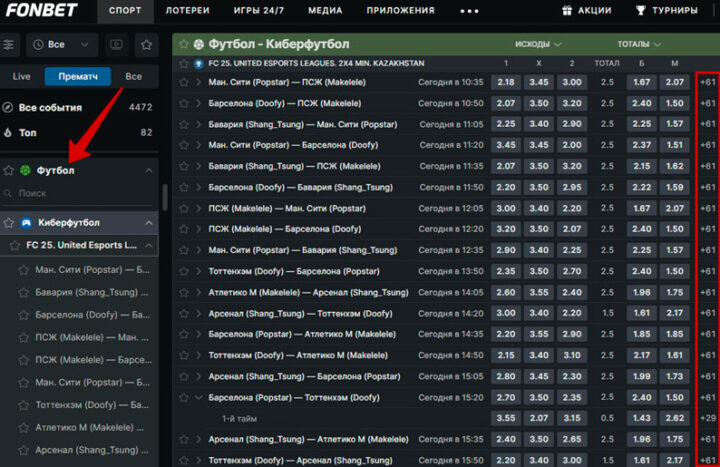
Task: Star the Барселона (Doofy) — ПСЖ (Makelele) match
Action: [x=183, y=103]
